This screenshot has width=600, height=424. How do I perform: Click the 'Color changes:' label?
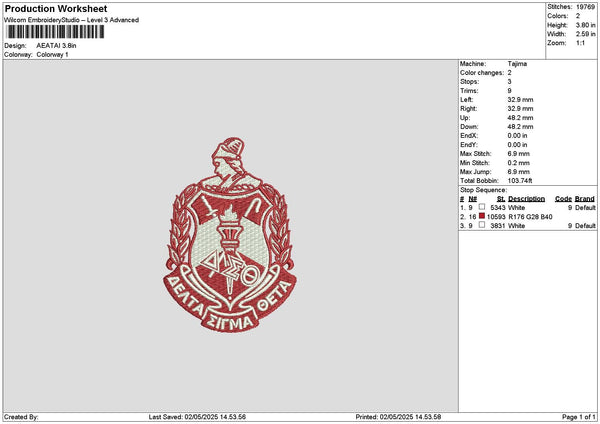click(x=482, y=73)
